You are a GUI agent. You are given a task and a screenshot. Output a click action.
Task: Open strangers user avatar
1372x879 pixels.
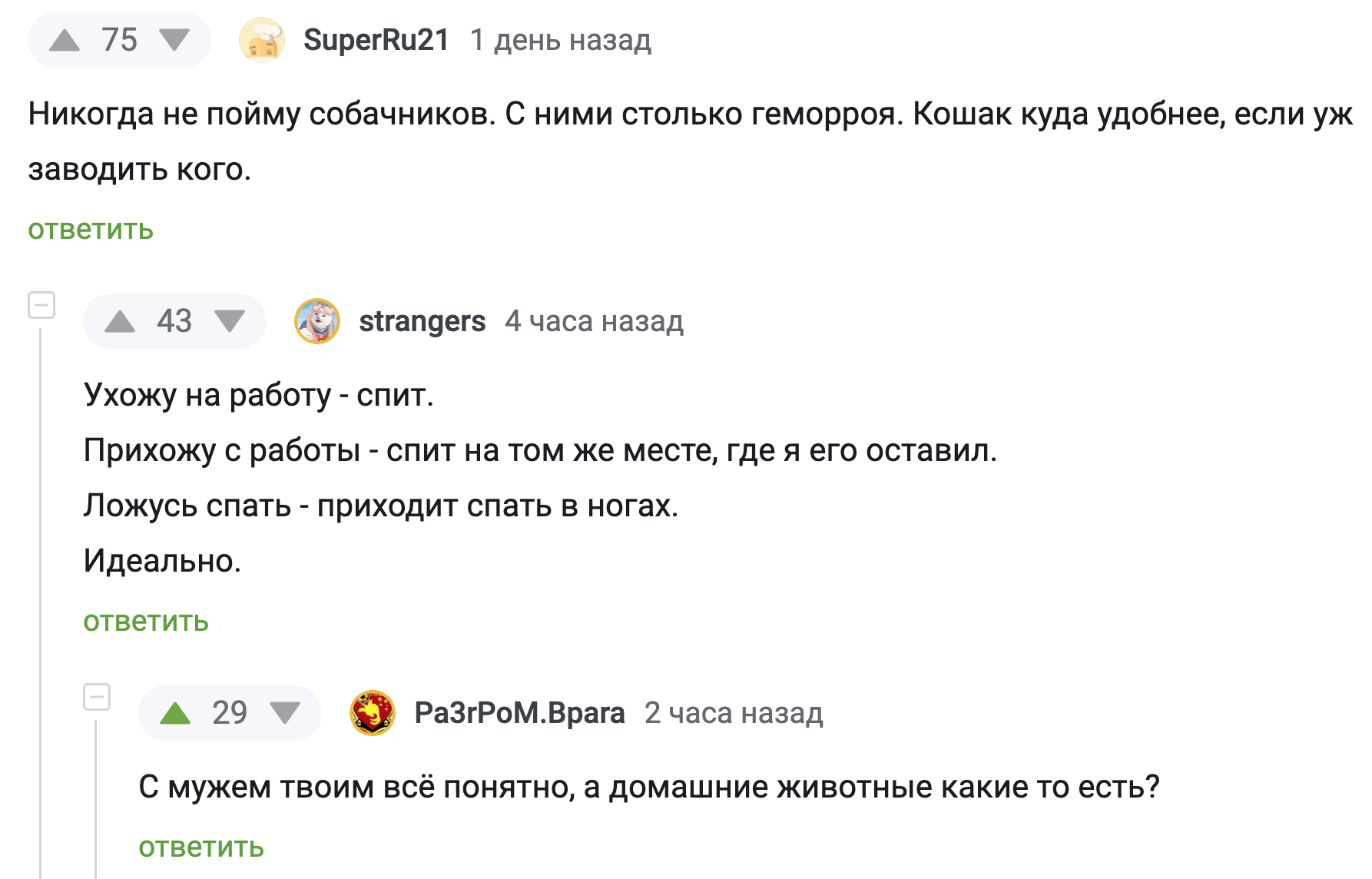pos(317,321)
